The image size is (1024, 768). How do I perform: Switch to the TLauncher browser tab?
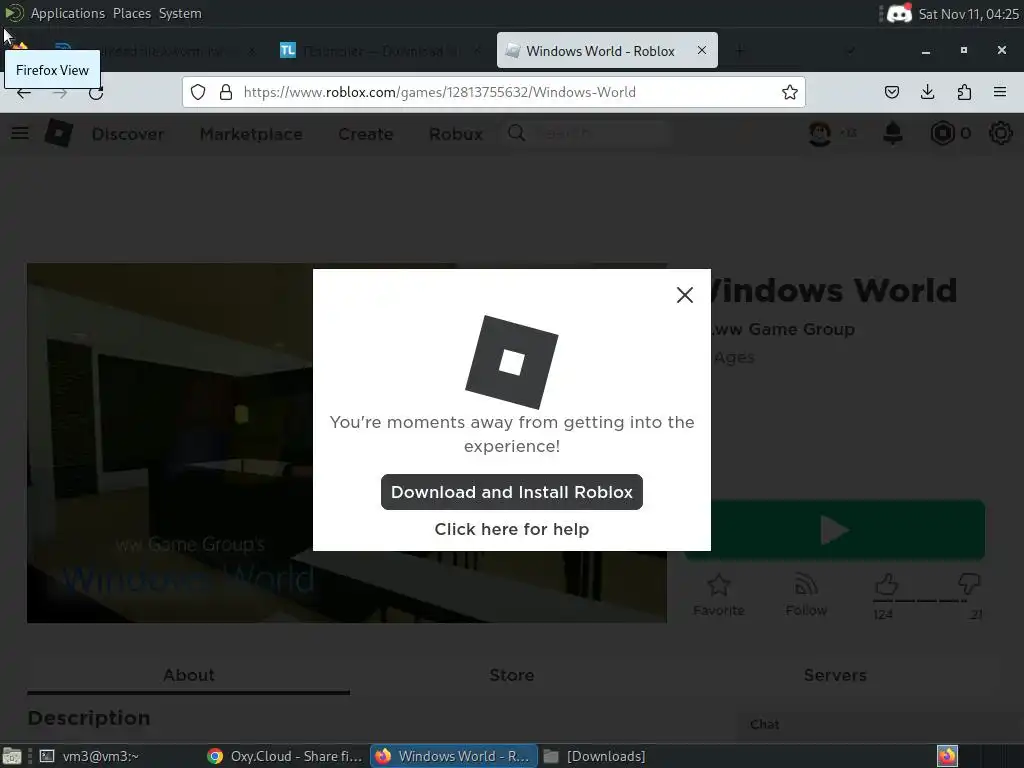(x=381, y=50)
